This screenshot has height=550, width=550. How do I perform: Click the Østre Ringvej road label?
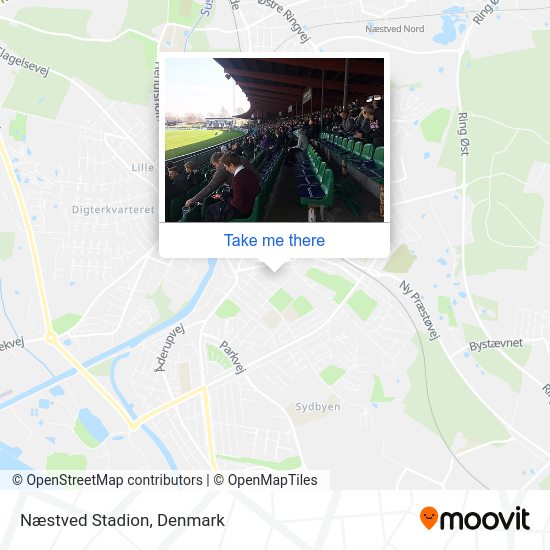(x=286, y=20)
